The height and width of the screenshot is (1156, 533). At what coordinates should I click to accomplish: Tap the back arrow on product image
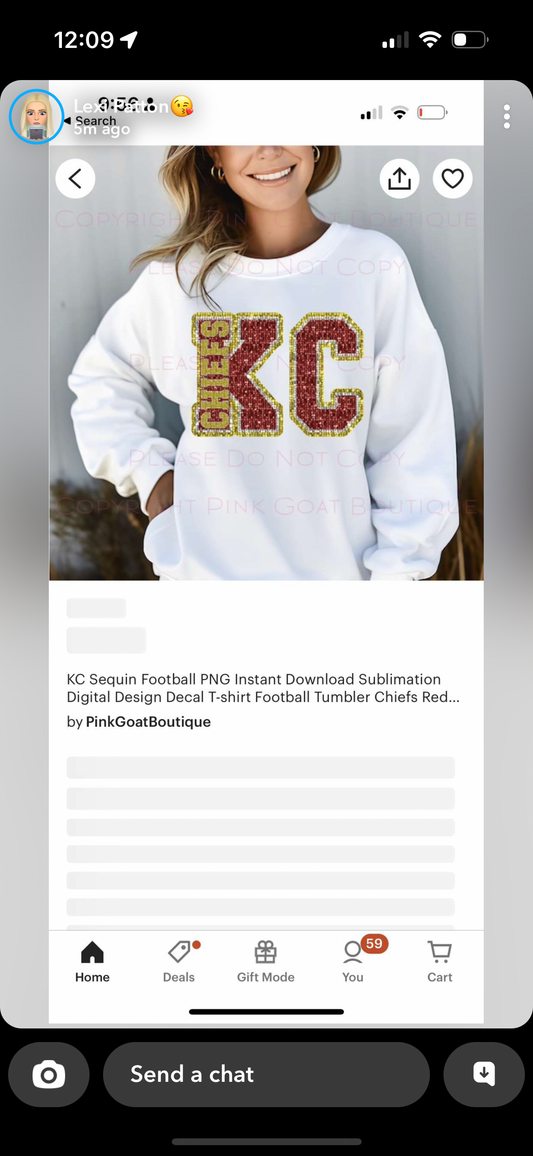tap(75, 178)
